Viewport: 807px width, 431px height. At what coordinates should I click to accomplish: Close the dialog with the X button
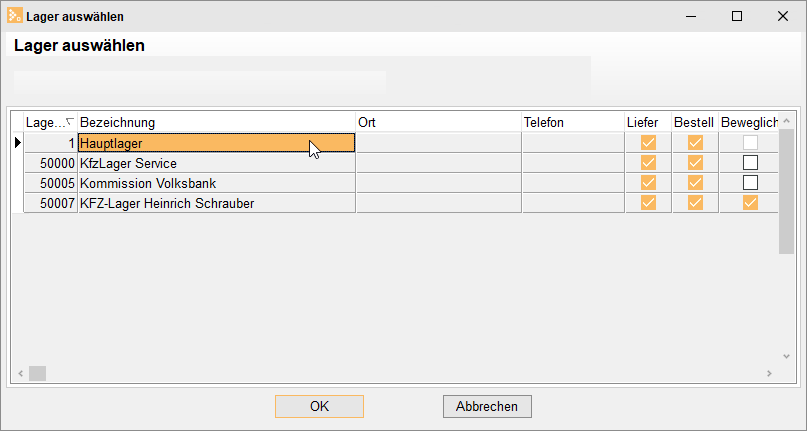tap(783, 16)
